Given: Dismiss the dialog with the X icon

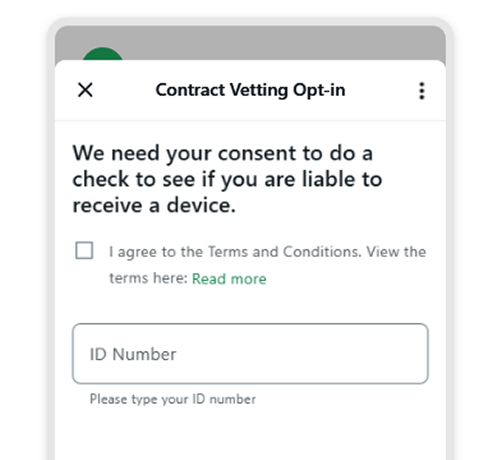Looking at the screenshot, I should 85,90.
